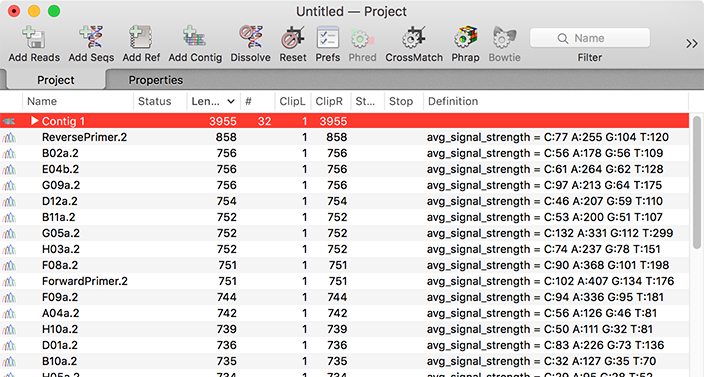Click chromatogram icon for F09a.2
Image resolution: width=704 pixels, height=377 pixels.
coord(9,298)
